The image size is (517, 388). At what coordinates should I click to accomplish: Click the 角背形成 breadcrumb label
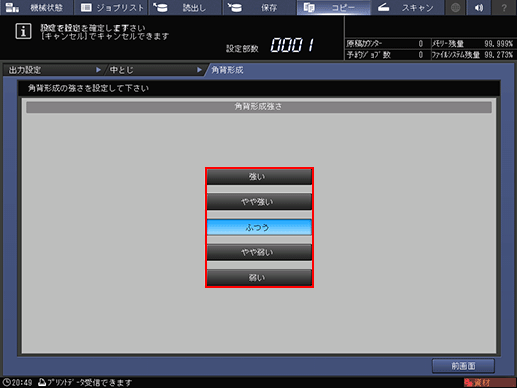[227, 70]
